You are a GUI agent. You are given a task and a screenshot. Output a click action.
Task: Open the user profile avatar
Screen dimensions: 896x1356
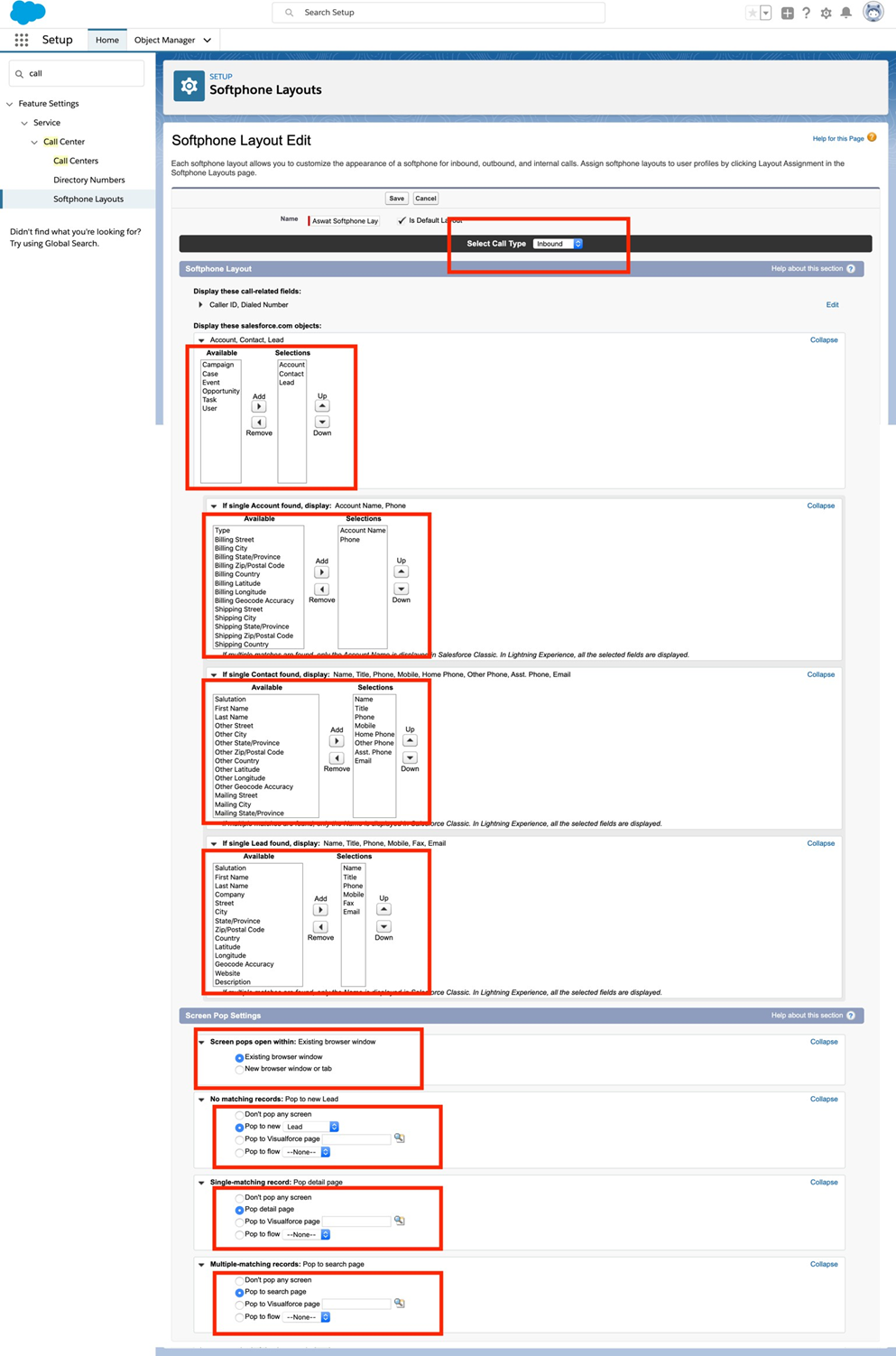click(x=873, y=12)
